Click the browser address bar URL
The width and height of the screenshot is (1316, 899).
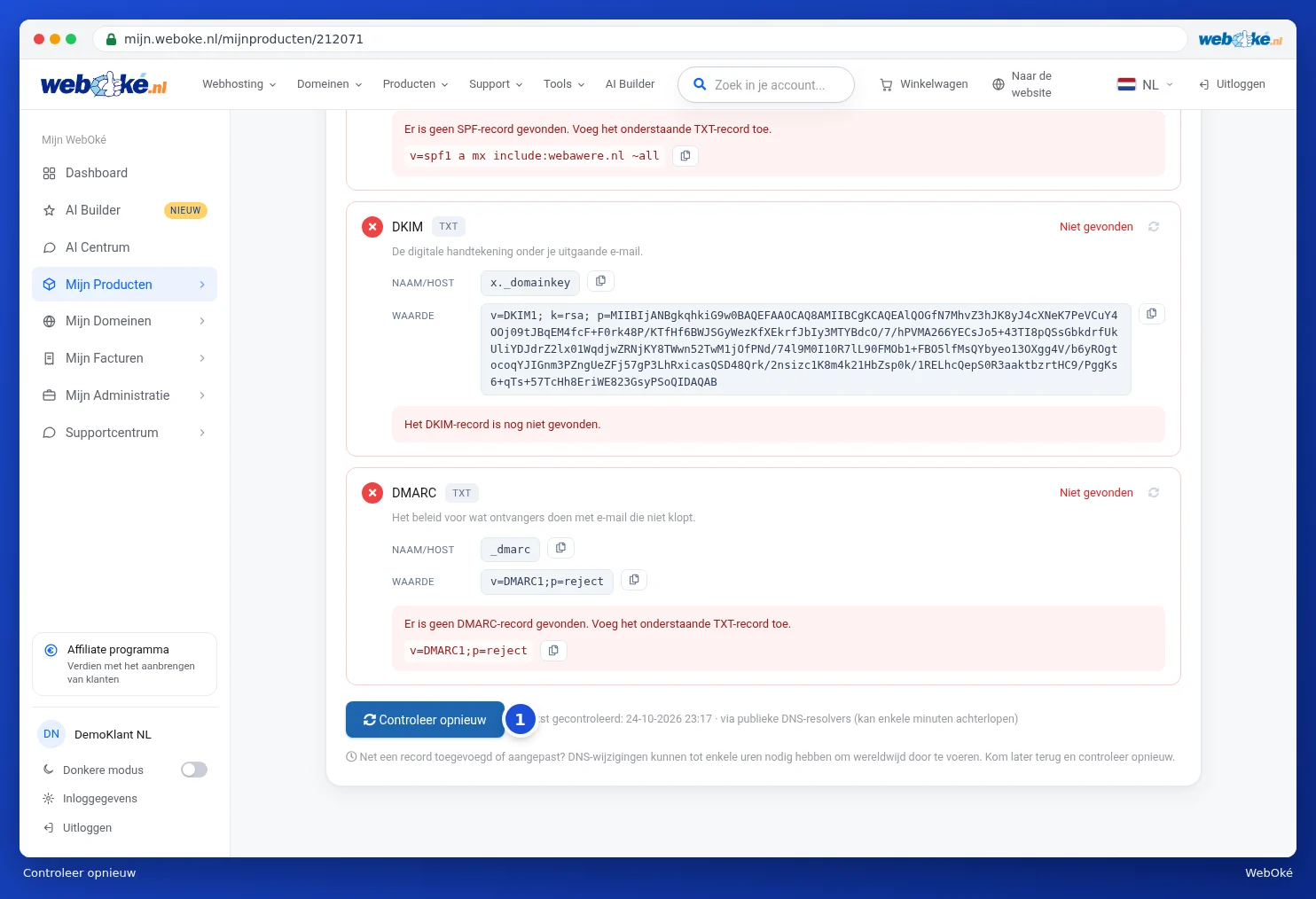(244, 39)
